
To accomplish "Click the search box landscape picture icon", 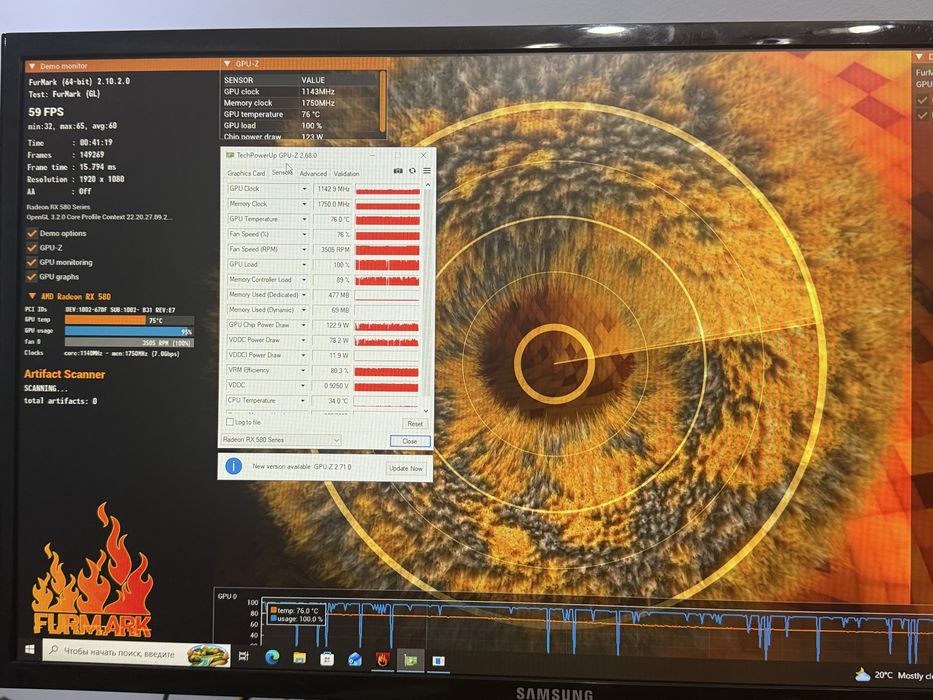I will 208,655.
